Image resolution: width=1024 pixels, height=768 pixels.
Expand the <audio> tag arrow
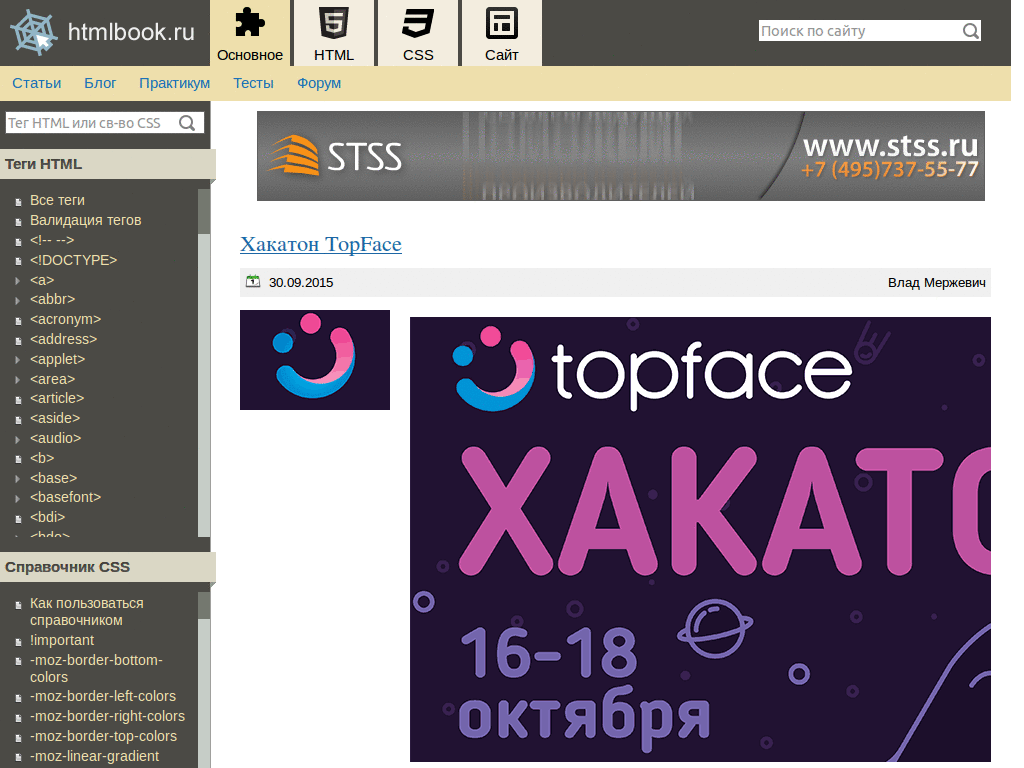pyautogui.click(x=18, y=438)
